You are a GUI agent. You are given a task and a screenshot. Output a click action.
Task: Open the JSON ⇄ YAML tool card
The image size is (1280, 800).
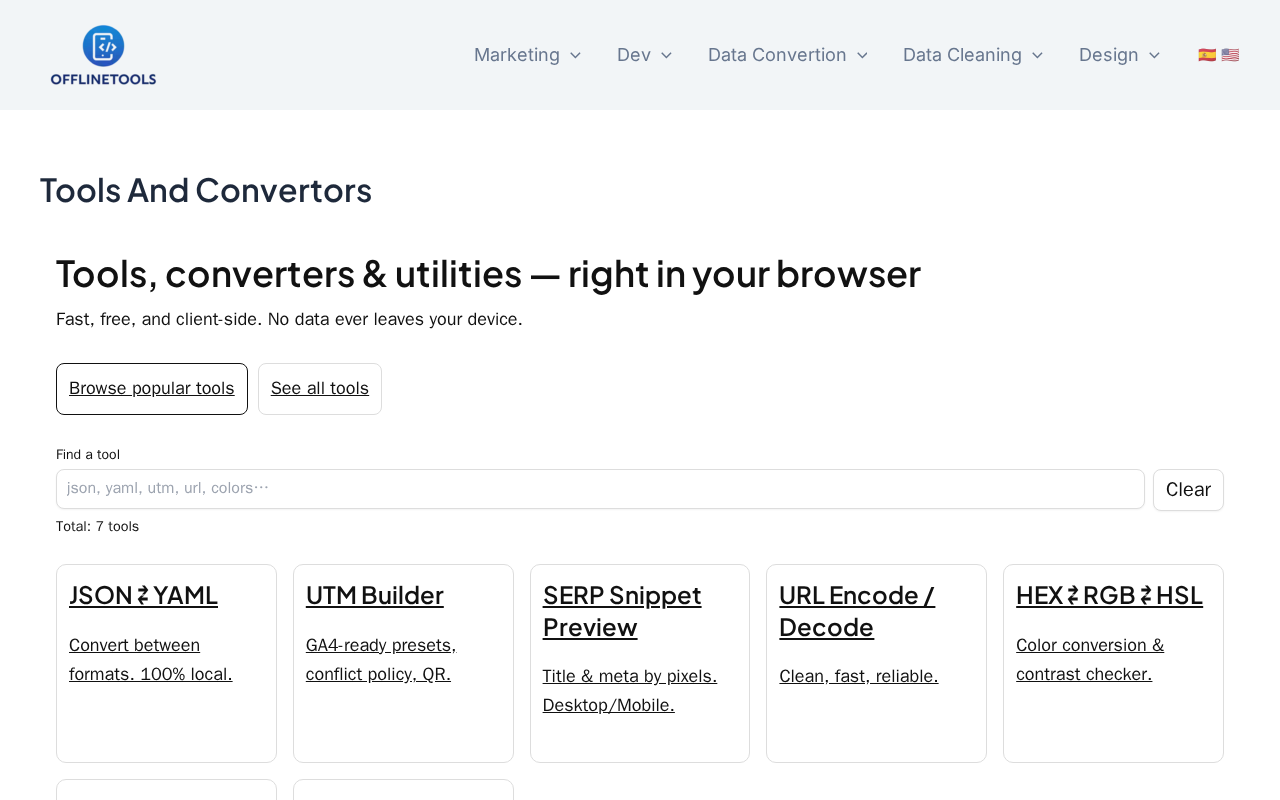click(143, 595)
